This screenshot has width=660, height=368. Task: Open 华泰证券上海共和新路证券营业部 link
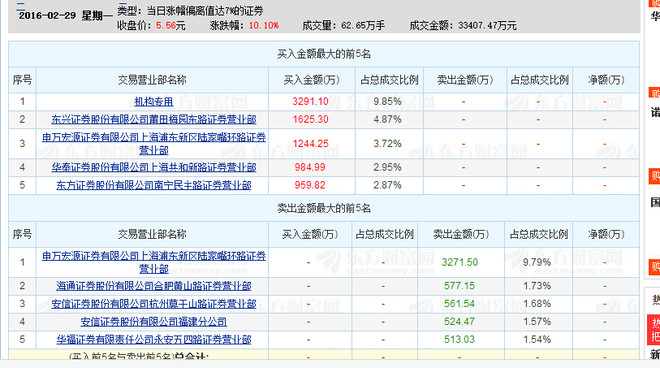154,168
